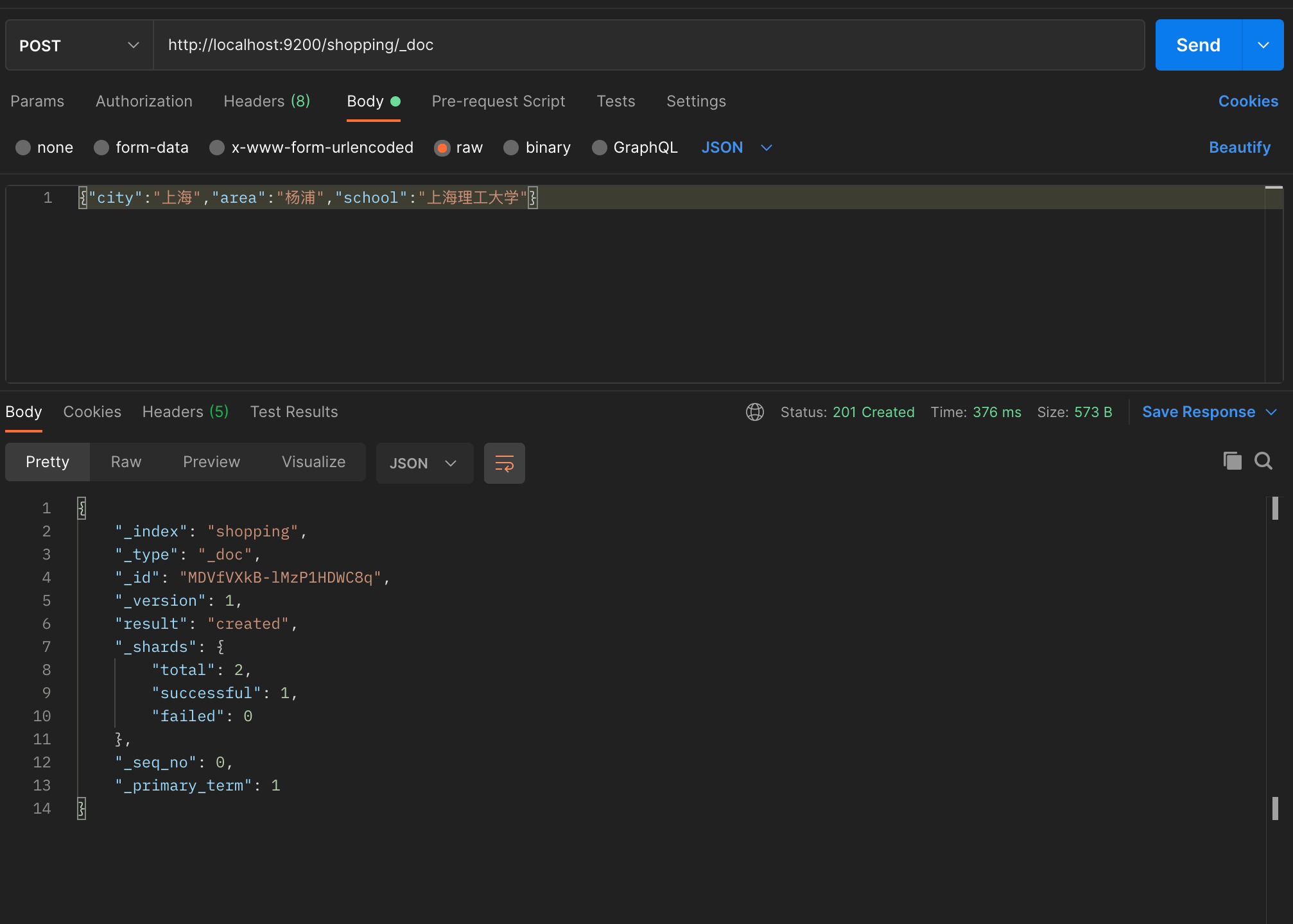The image size is (1293, 924).
Task: Switch to the Tests tab
Action: point(616,101)
